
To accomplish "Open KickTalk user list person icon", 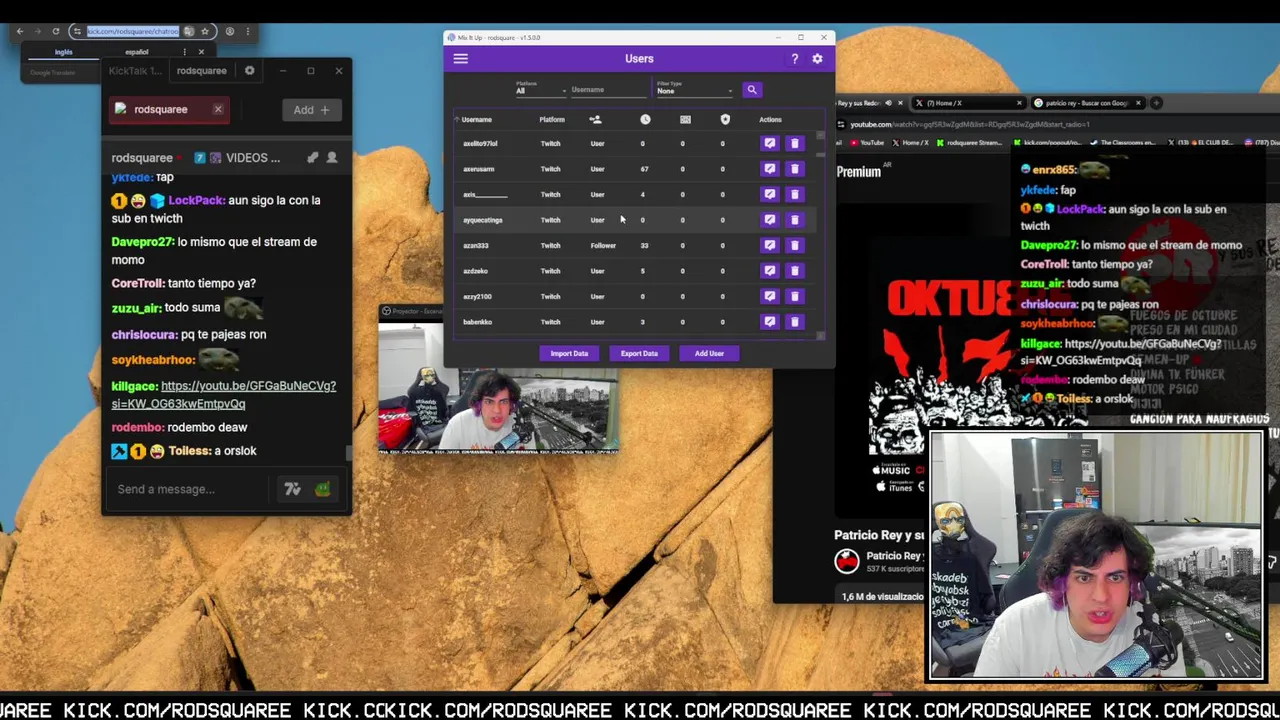I will point(332,158).
